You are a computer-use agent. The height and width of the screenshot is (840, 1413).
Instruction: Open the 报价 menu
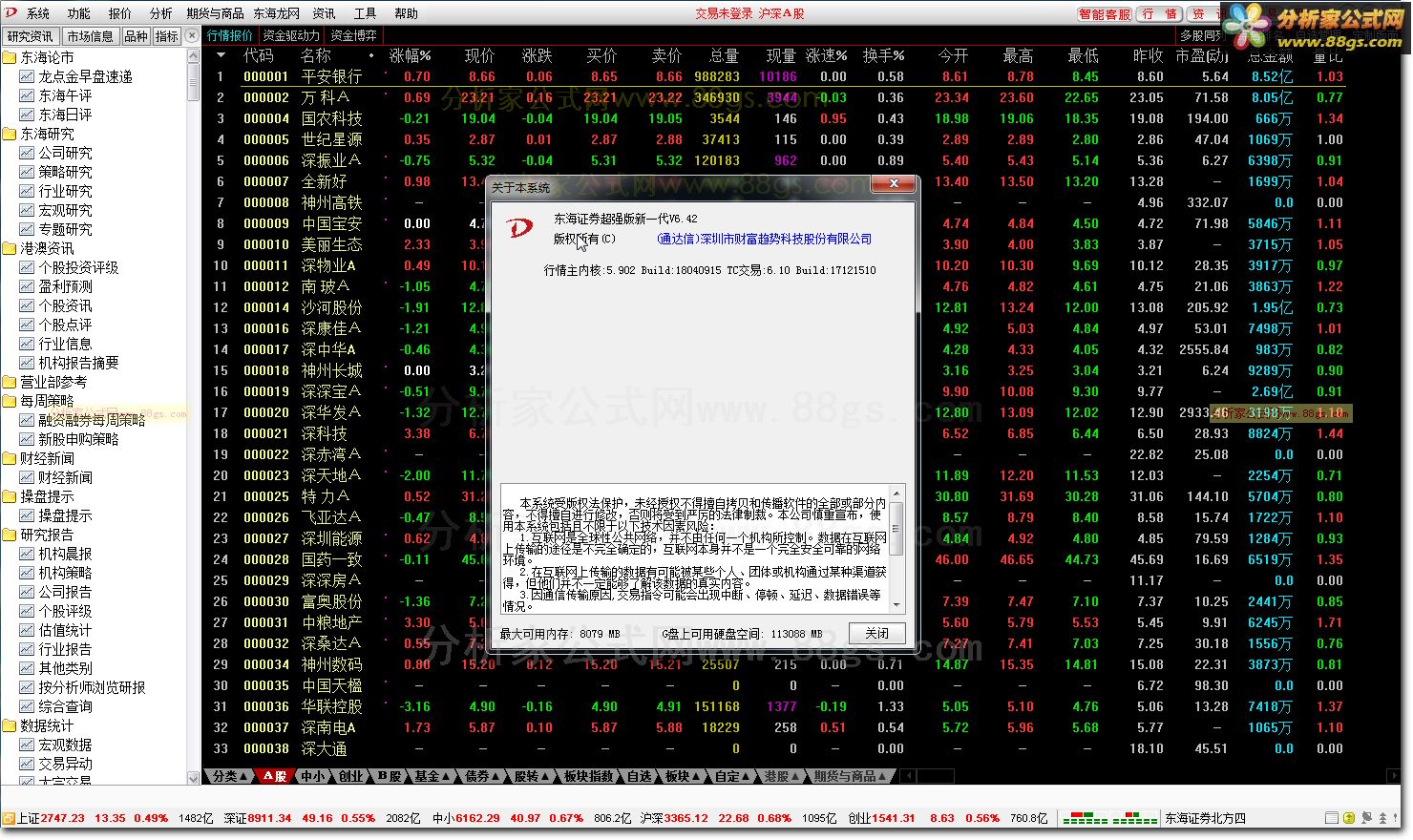click(x=120, y=13)
